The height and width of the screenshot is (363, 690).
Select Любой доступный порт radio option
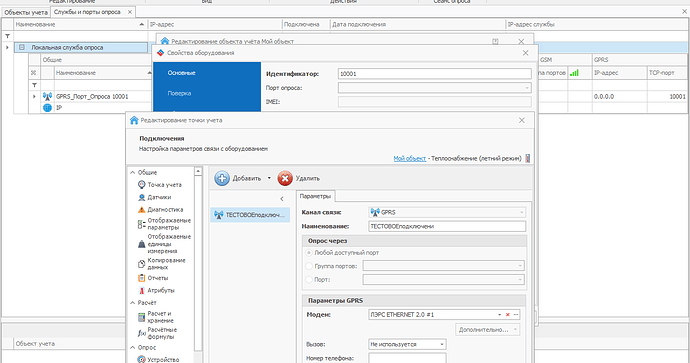pyautogui.click(x=309, y=253)
